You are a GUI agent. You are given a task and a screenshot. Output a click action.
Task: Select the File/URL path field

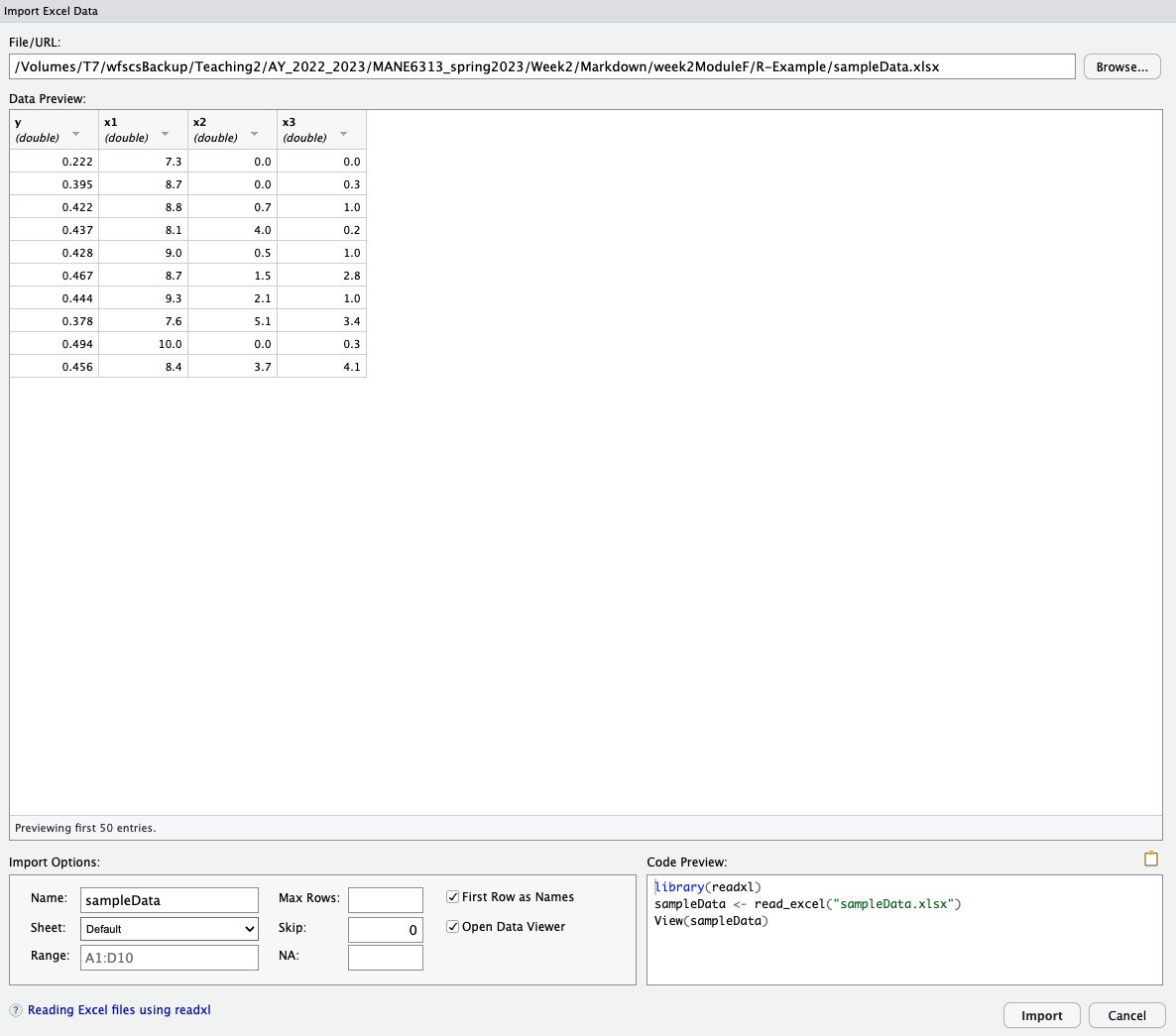(543, 66)
